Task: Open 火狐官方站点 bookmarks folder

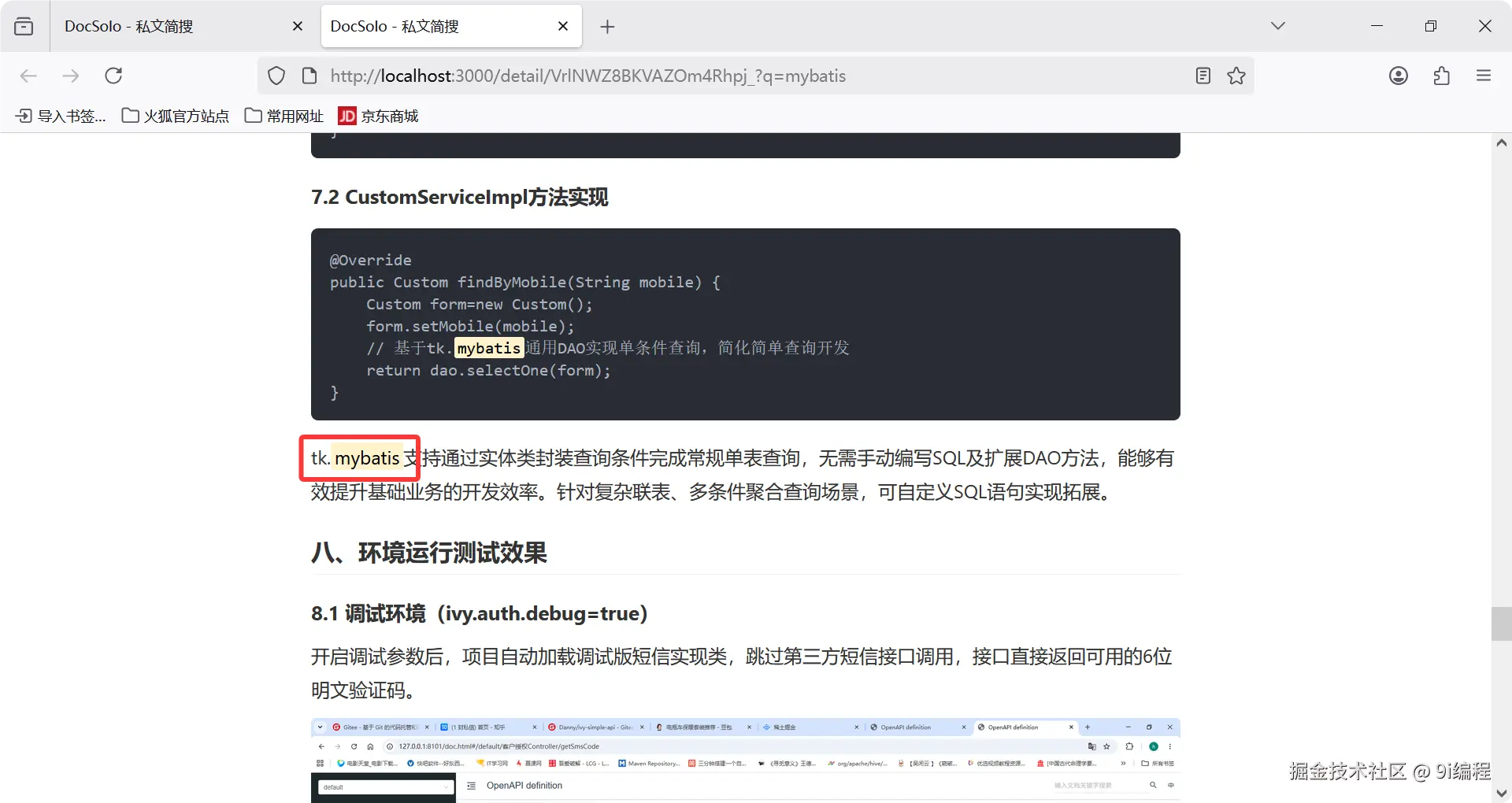Action: click(x=175, y=116)
